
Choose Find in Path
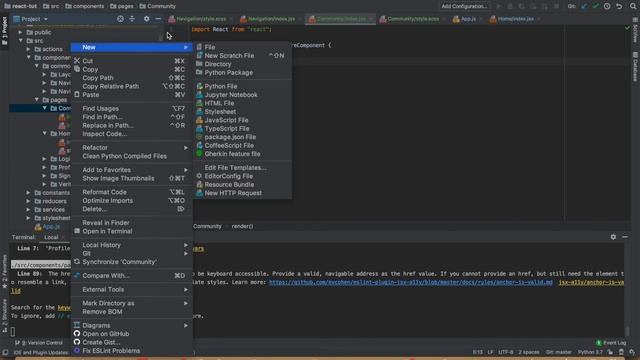102,117
